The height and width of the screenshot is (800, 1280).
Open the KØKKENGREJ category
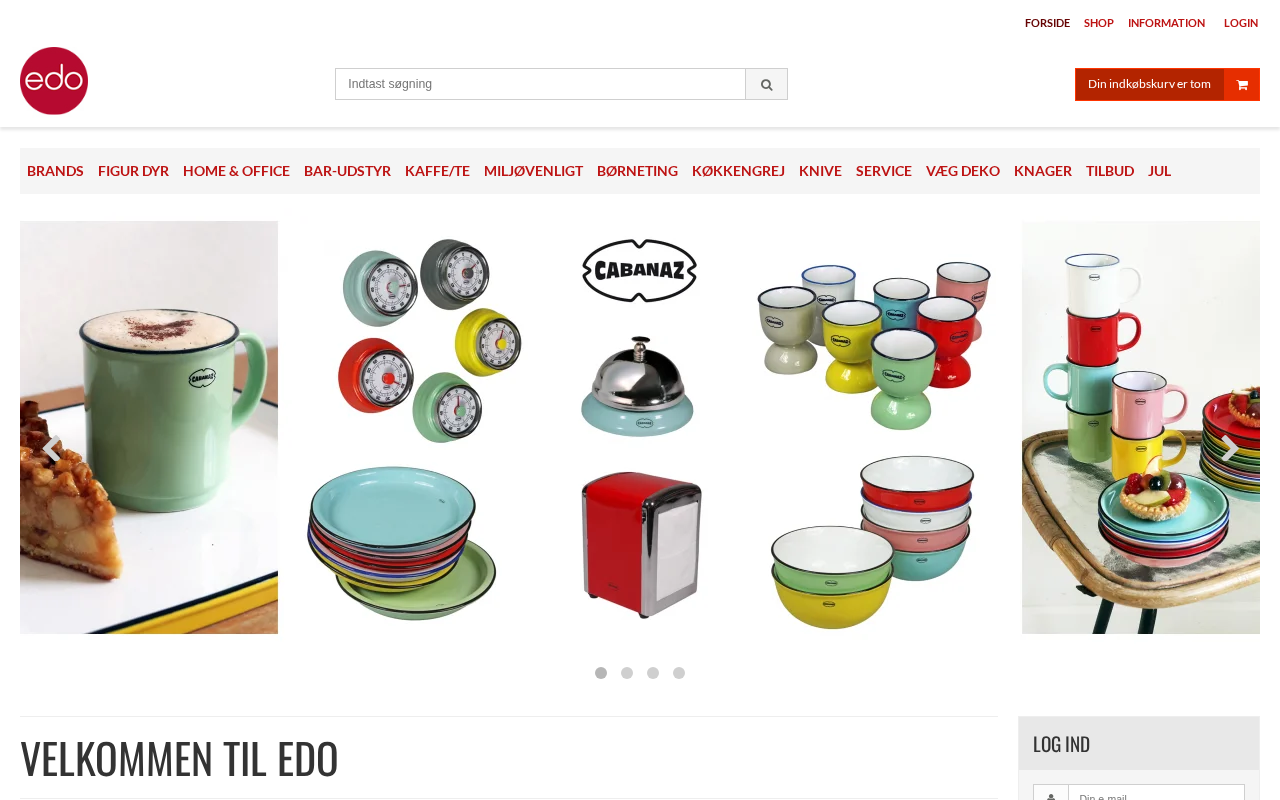point(738,171)
